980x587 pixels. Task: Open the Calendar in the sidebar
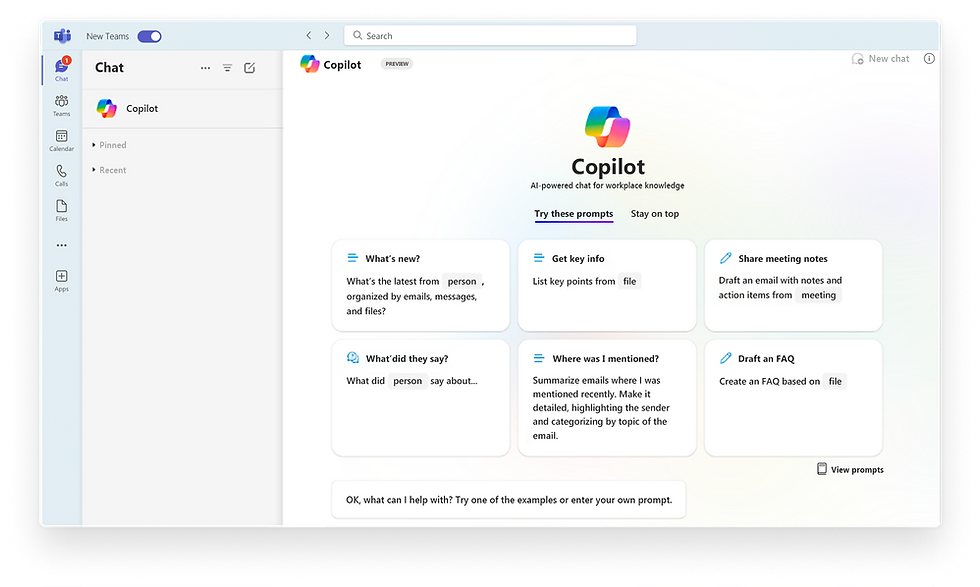click(61, 140)
